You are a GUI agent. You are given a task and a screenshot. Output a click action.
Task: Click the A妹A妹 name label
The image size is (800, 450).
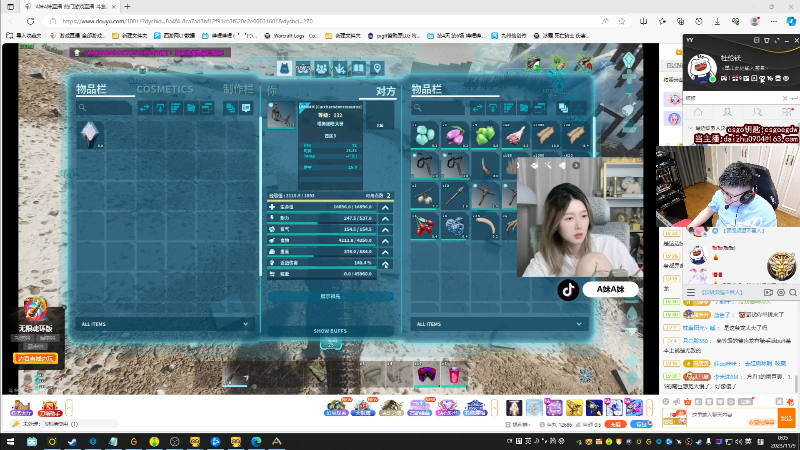tap(610, 289)
